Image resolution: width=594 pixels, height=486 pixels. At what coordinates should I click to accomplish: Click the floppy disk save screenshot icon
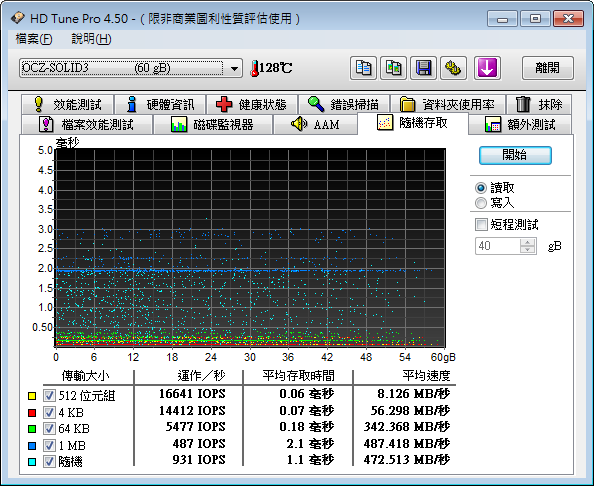[x=423, y=68]
